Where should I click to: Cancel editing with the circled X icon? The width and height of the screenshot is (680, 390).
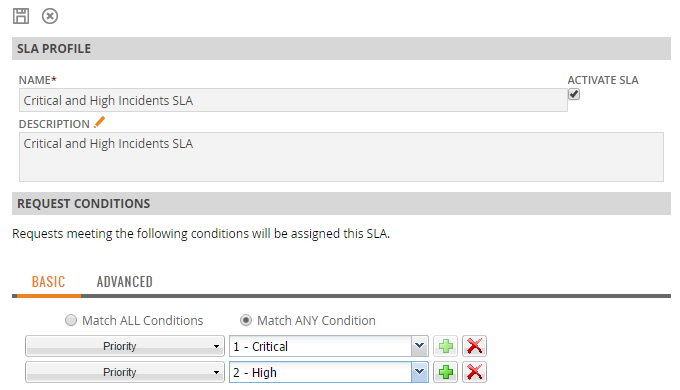pyautogui.click(x=50, y=16)
